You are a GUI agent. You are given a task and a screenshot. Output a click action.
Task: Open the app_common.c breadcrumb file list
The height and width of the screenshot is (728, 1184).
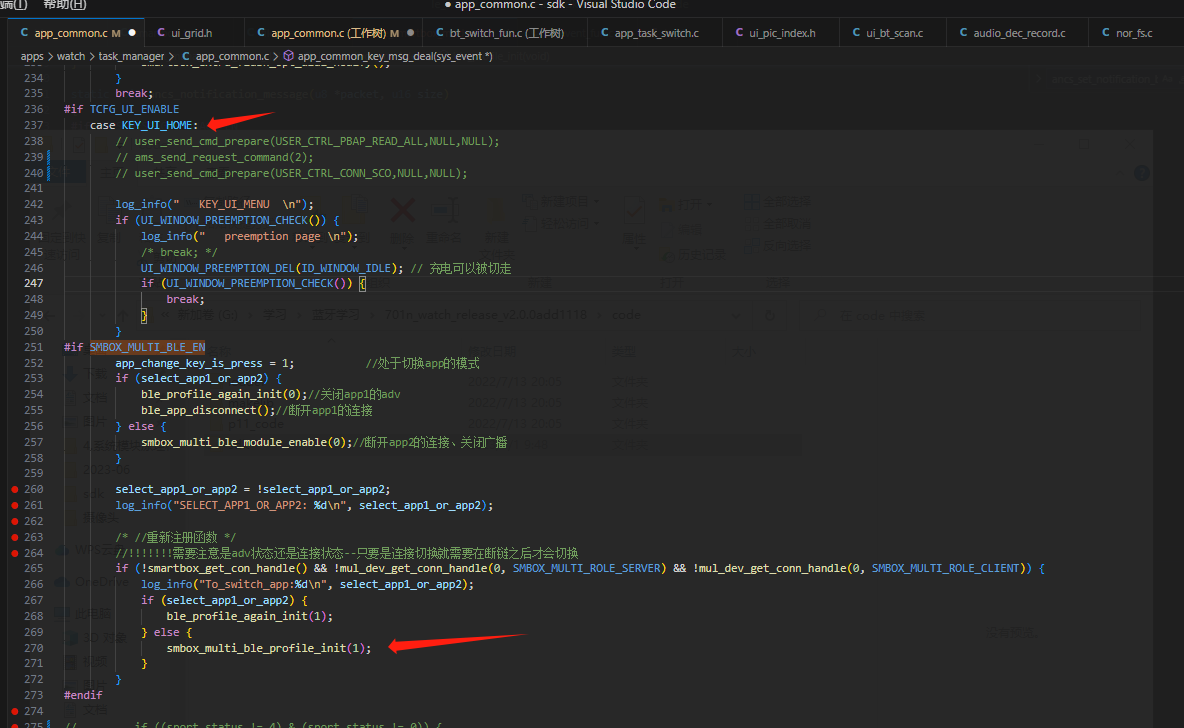pos(232,56)
